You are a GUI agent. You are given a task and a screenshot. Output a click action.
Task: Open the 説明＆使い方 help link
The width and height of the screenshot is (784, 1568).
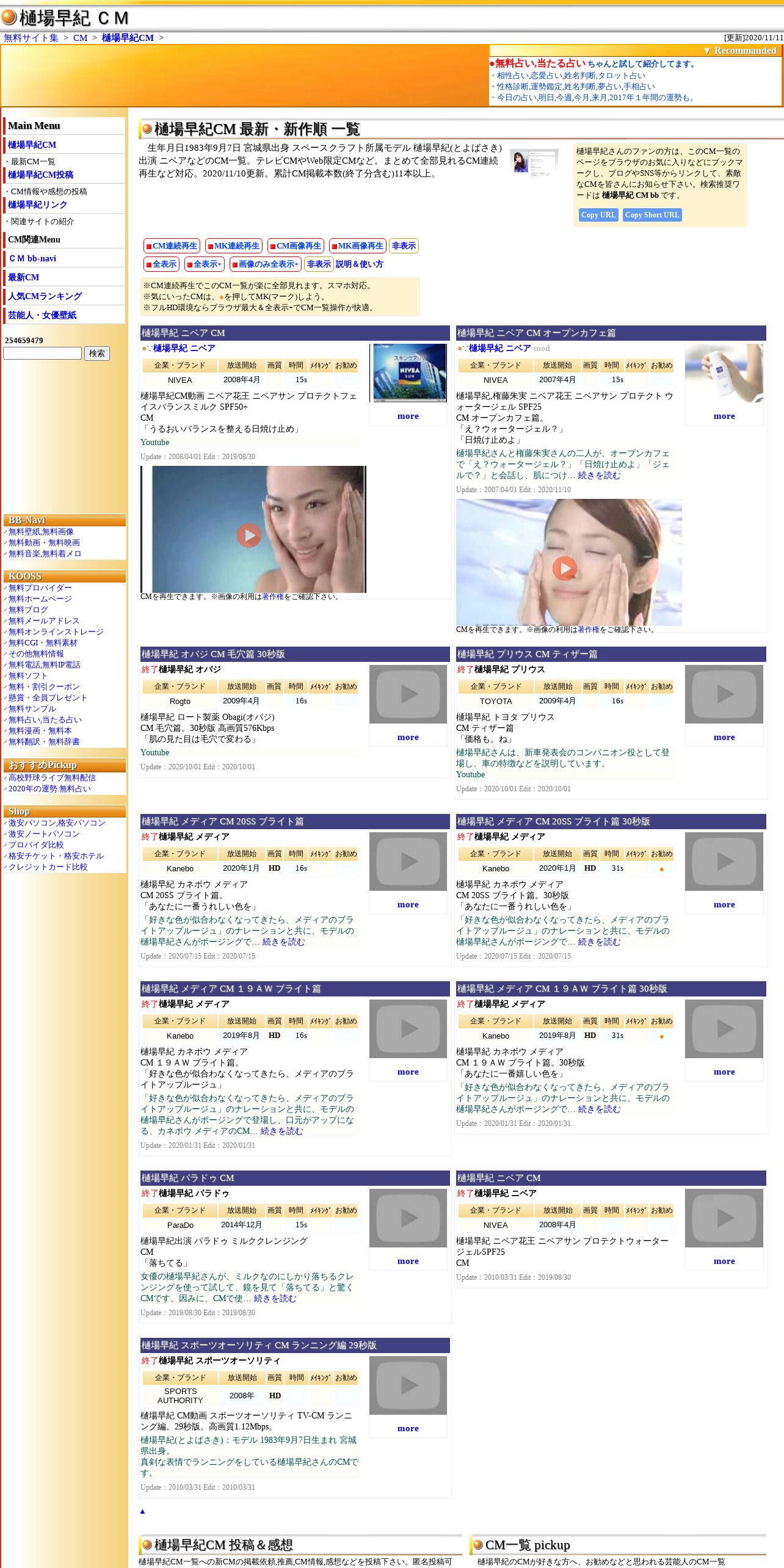click(x=360, y=264)
